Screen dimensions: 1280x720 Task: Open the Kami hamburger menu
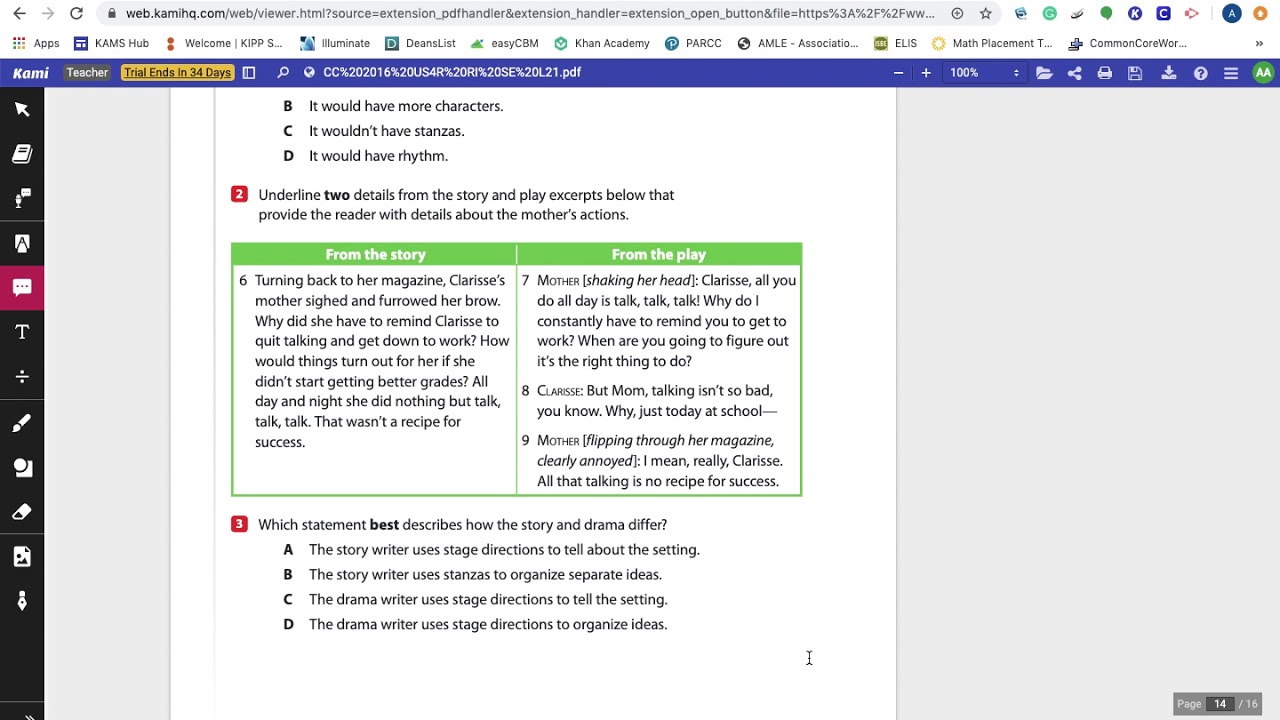click(x=1231, y=73)
